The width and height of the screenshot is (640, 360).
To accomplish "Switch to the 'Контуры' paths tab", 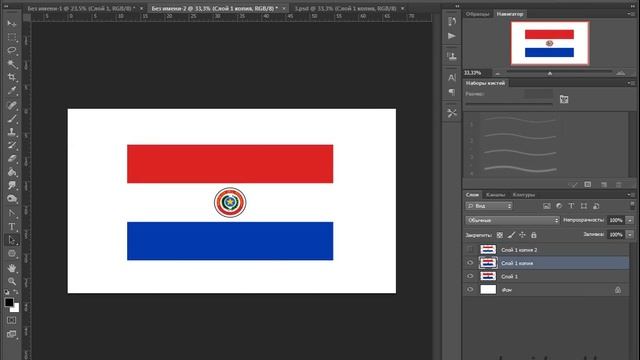I will [x=524, y=195].
